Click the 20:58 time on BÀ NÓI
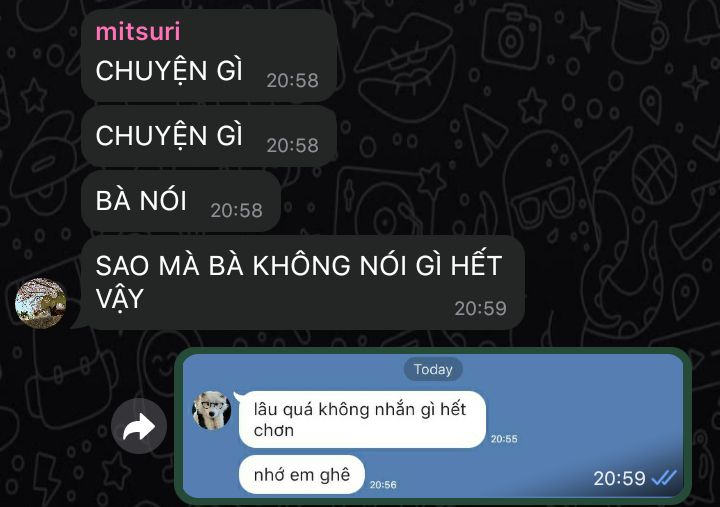 pyautogui.click(x=236, y=210)
